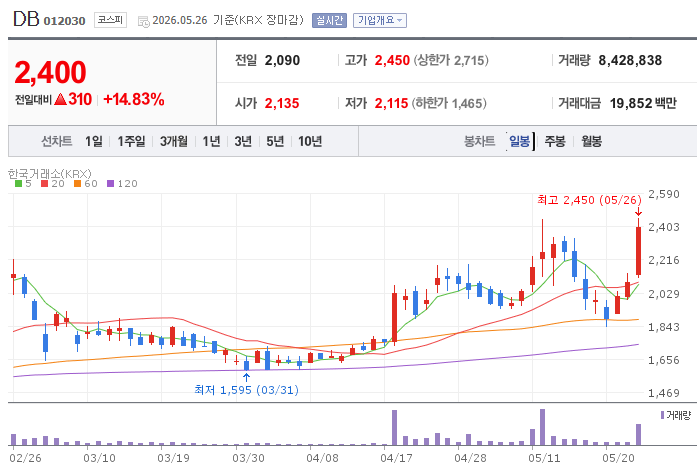Click the 거래대금 19,852 value

(631, 104)
